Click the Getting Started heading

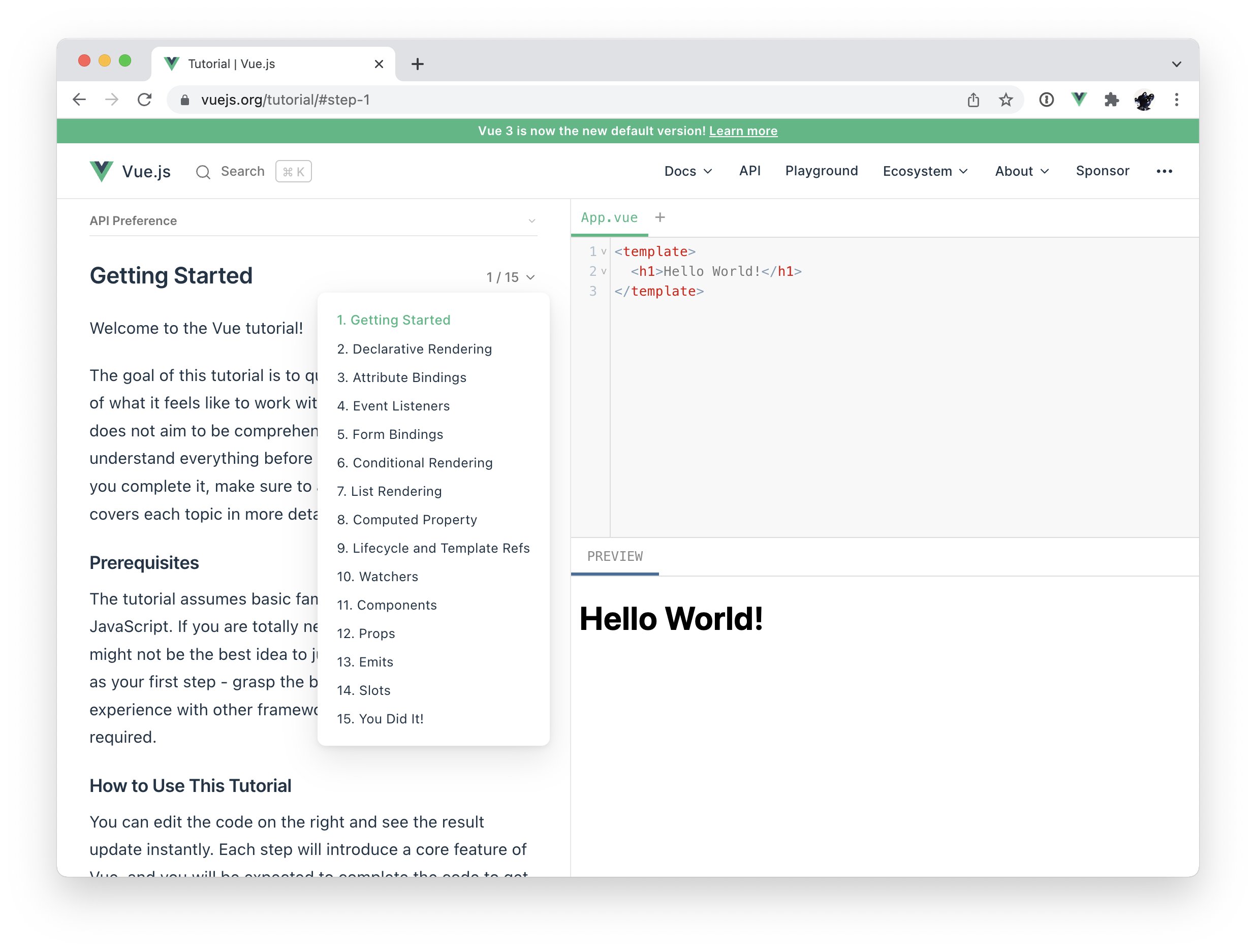point(171,276)
